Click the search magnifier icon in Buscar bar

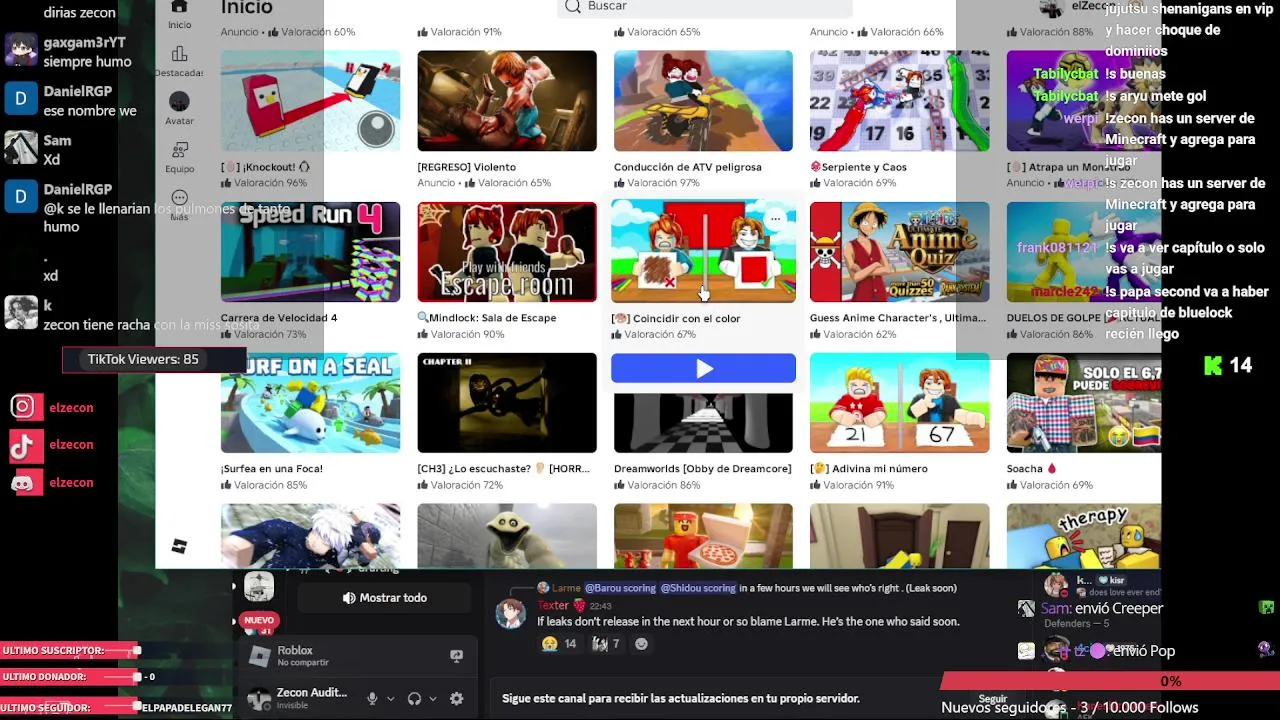tap(572, 6)
